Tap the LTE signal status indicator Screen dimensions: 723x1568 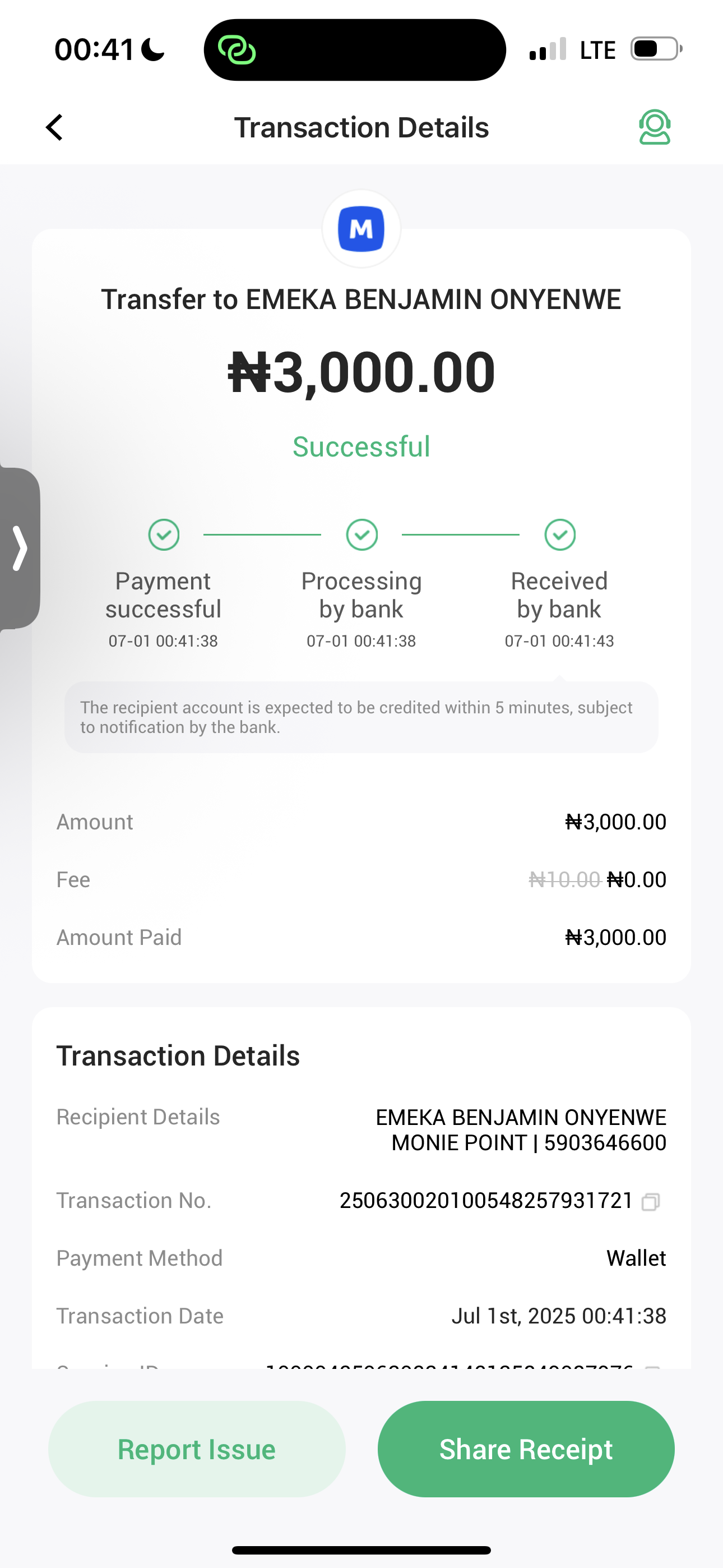click(x=597, y=50)
